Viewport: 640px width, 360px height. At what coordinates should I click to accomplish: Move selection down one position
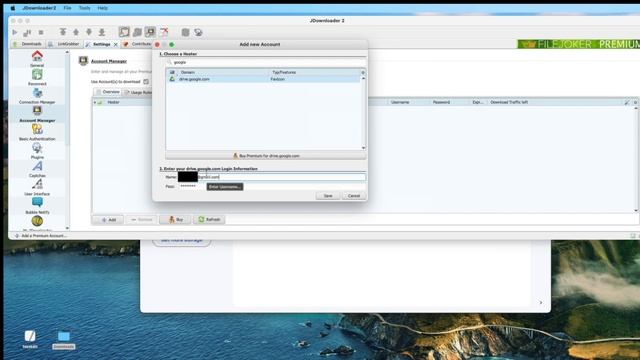pos(89,32)
